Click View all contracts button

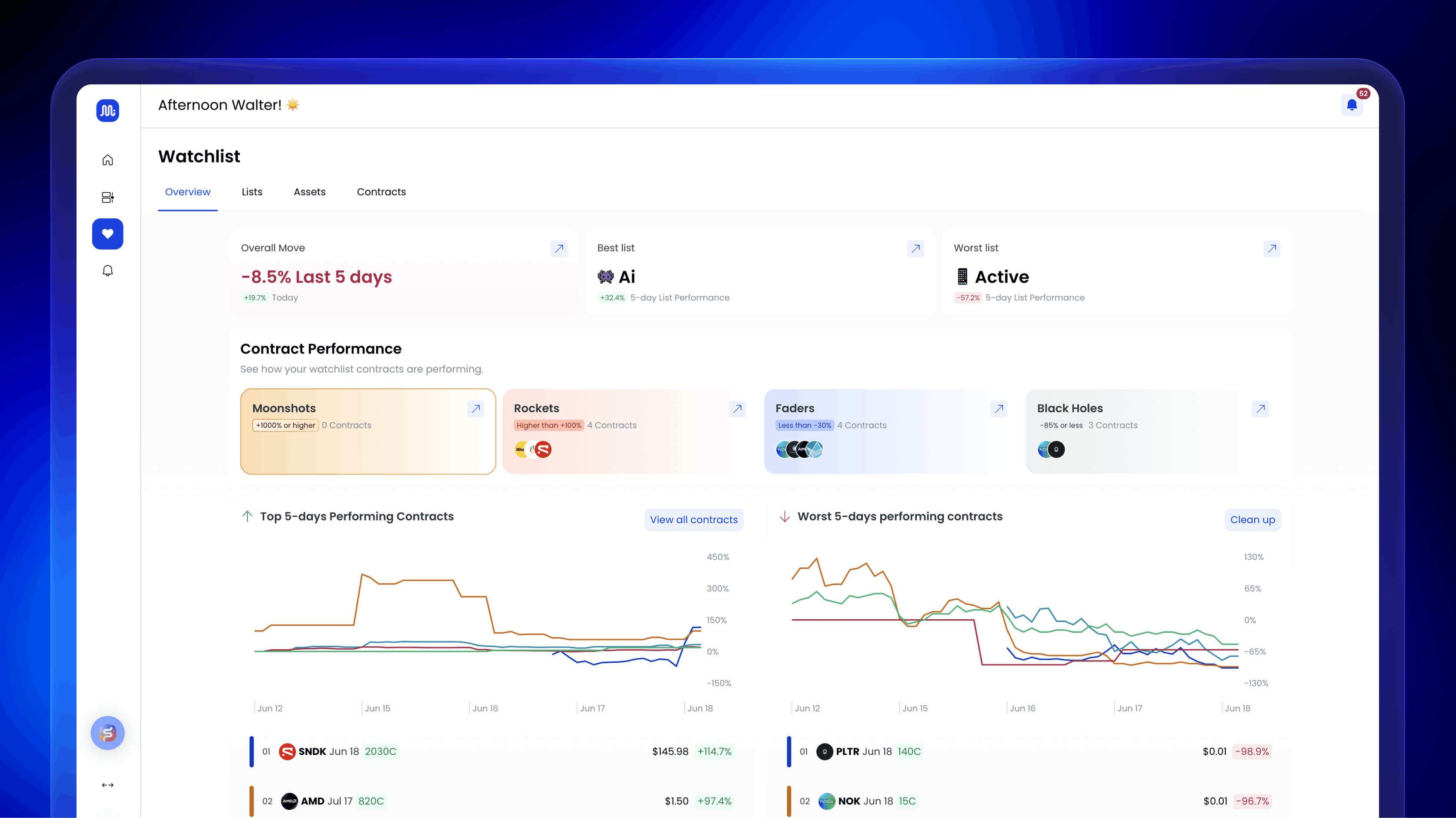pyautogui.click(x=694, y=520)
